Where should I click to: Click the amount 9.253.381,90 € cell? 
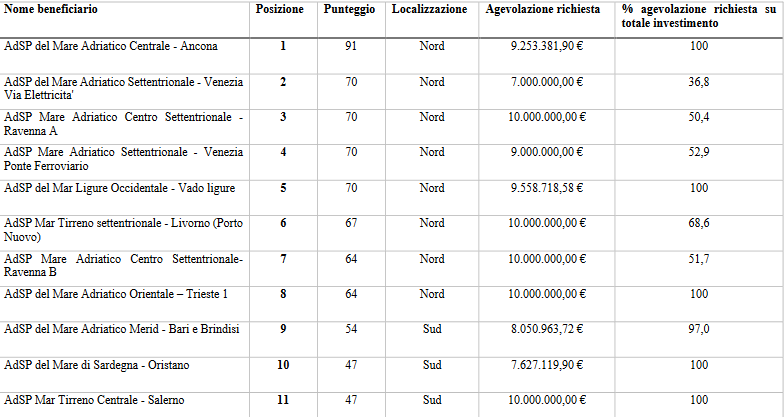pos(546,46)
